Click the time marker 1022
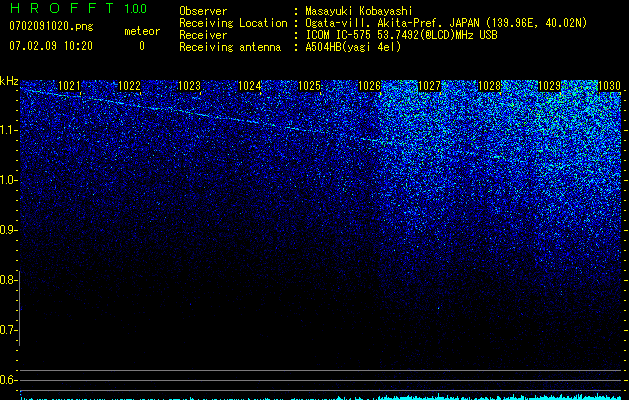Viewport: 629px width, 400px height. (130, 86)
